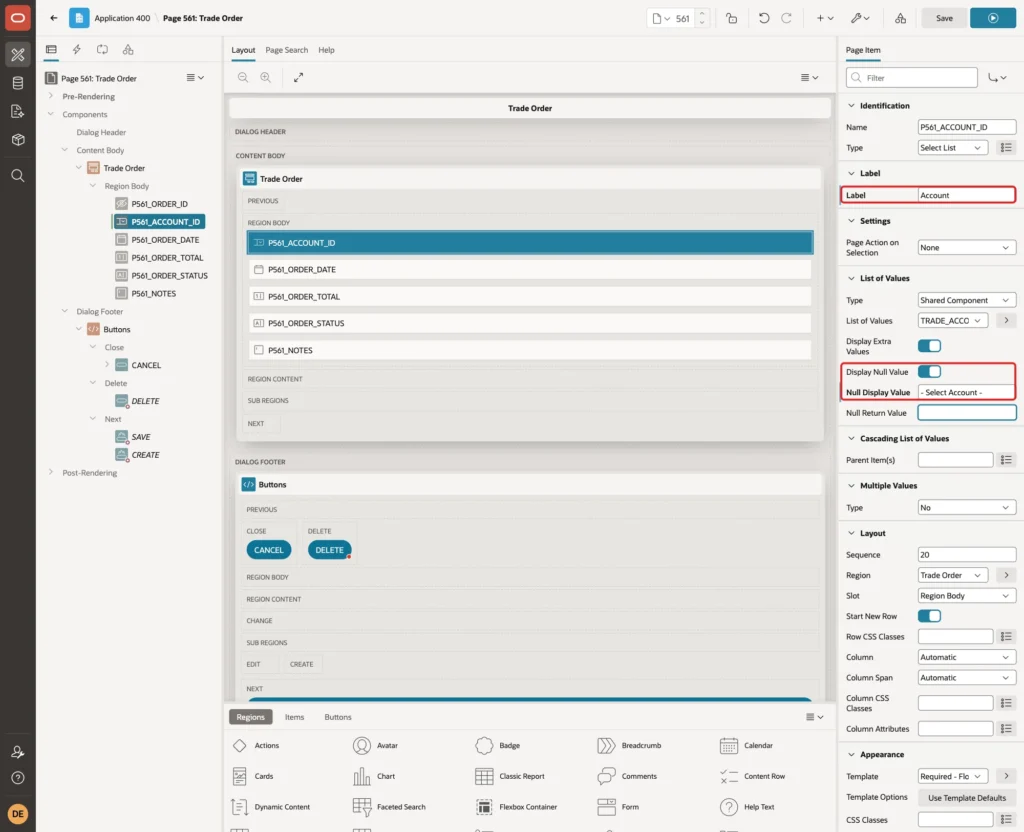
Task: Zoom out the layout view
Action: click(x=243, y=77)
